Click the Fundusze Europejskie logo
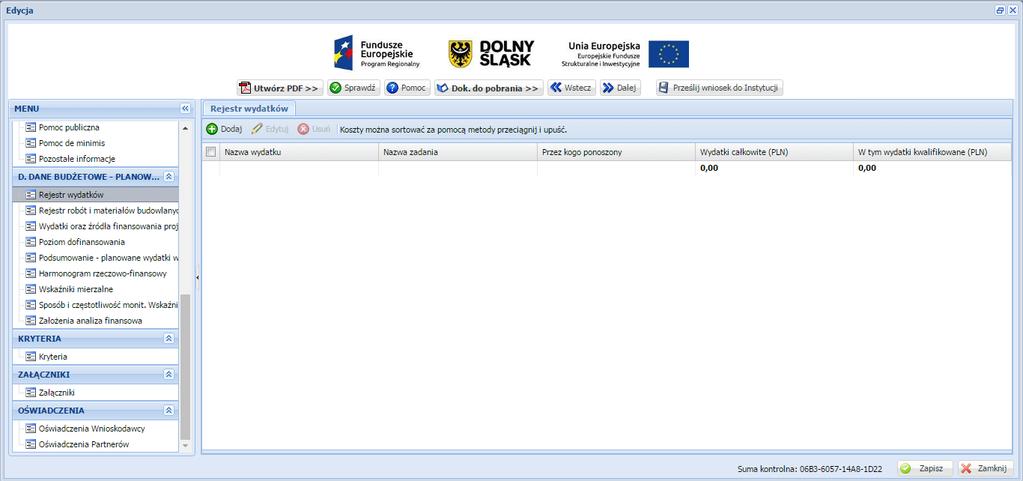The width and height of the screenshot is (1023, 481). (377, 54)
